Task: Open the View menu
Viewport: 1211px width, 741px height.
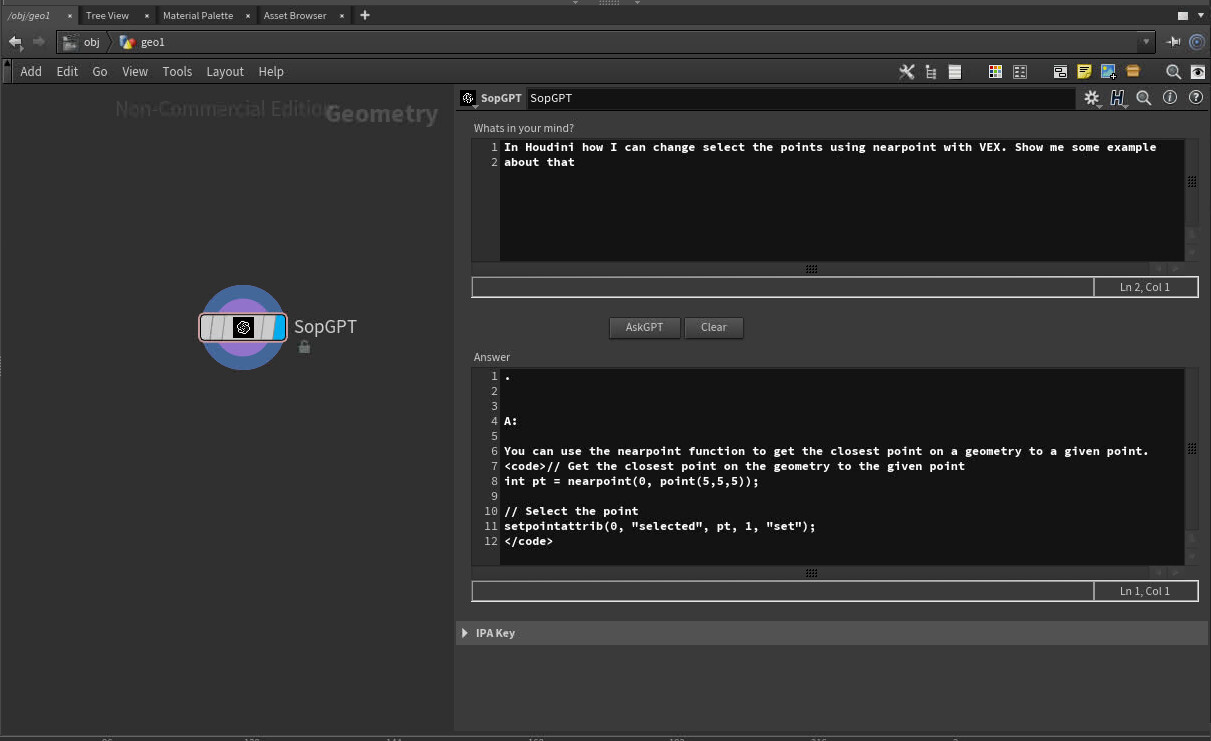Action: click(x=135, y=72)
